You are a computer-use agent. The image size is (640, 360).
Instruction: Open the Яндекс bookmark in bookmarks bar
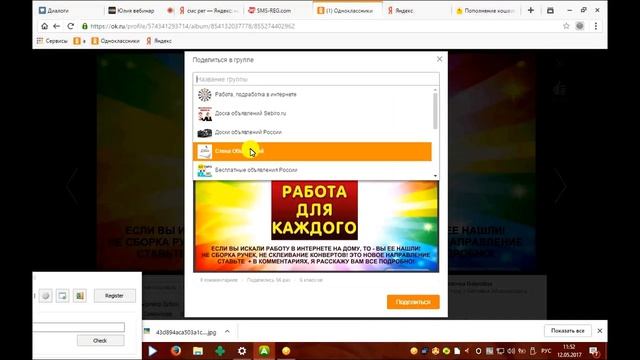159,41
